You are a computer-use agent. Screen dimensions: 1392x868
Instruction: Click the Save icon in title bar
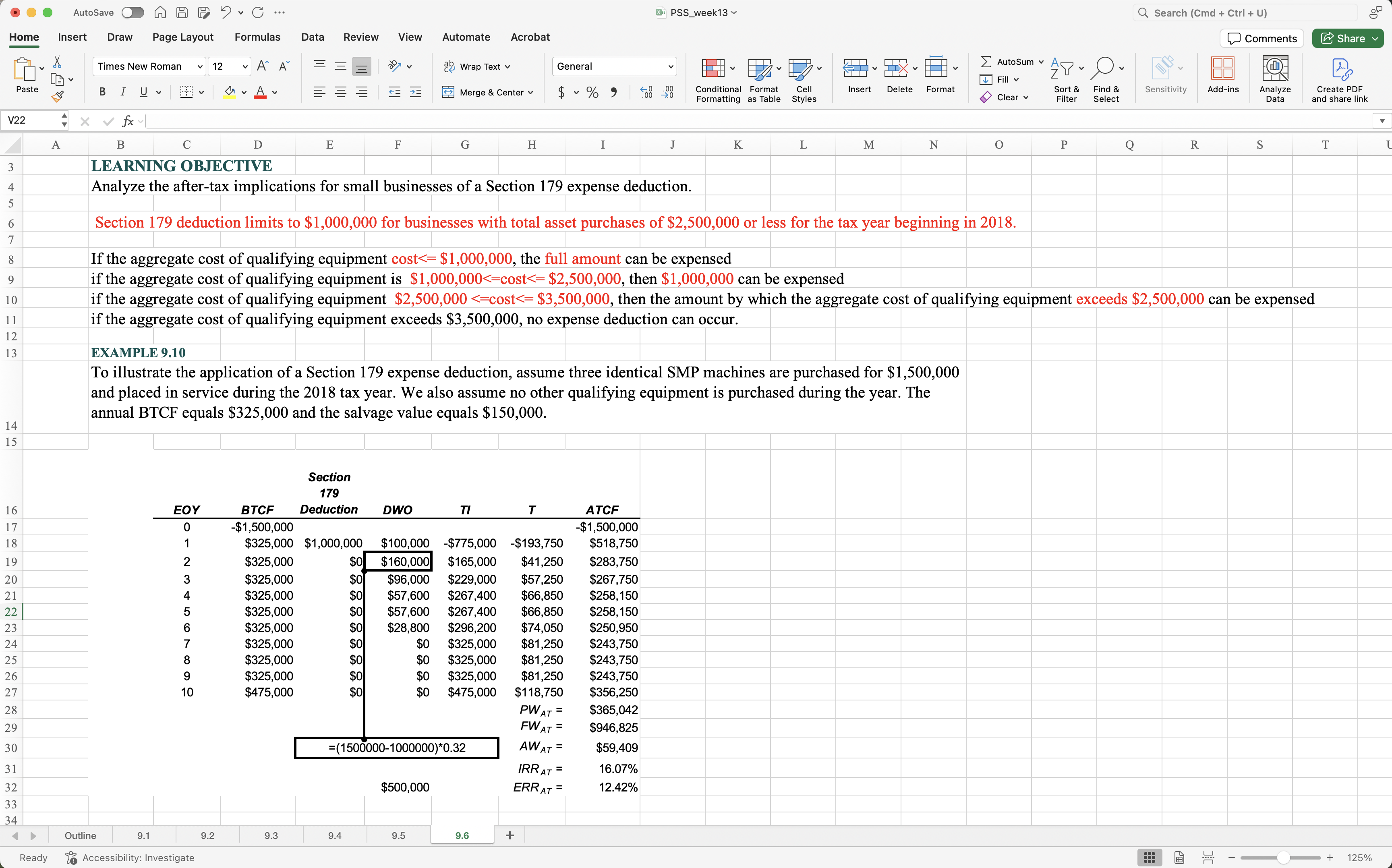(x=182, y=12)
